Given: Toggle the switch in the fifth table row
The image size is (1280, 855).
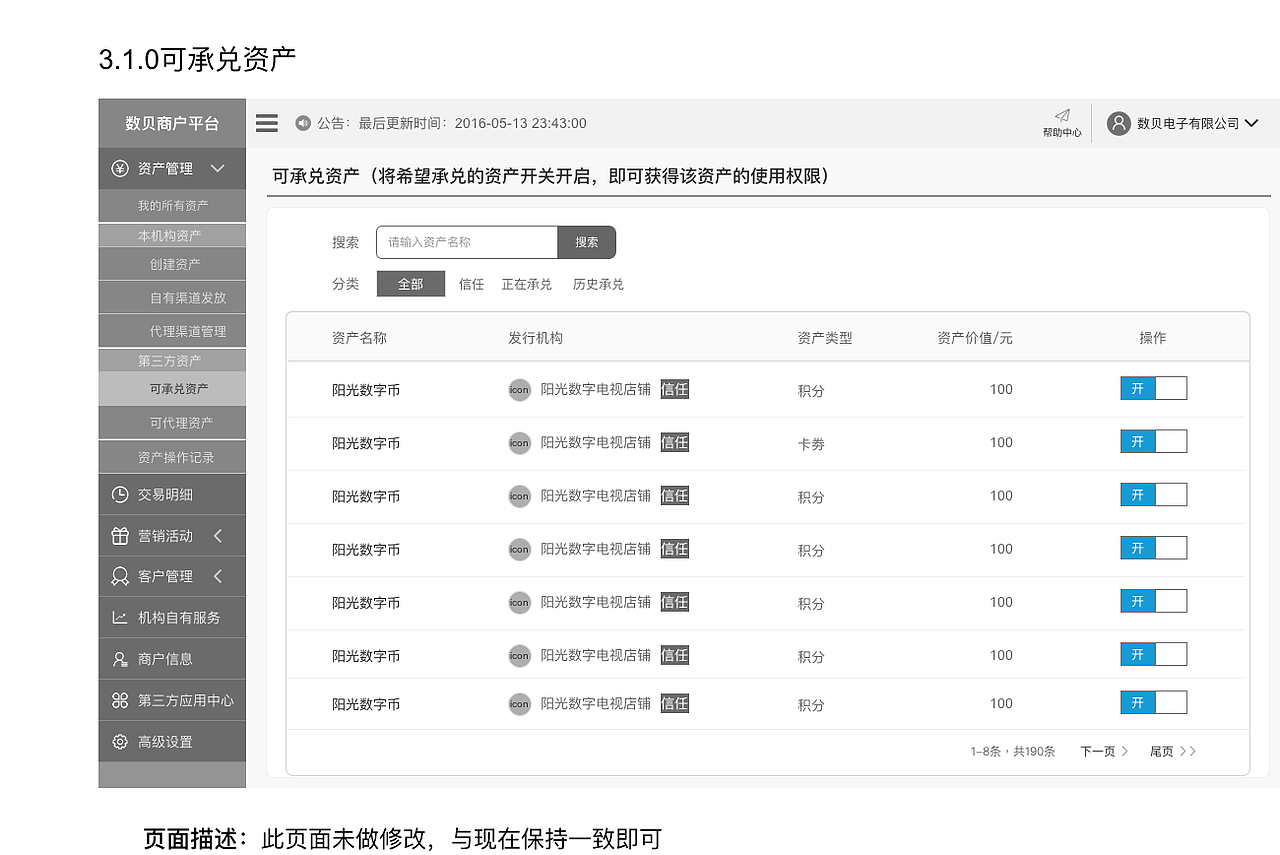Looking at the screenshot, I should (x=1153, y=600).
